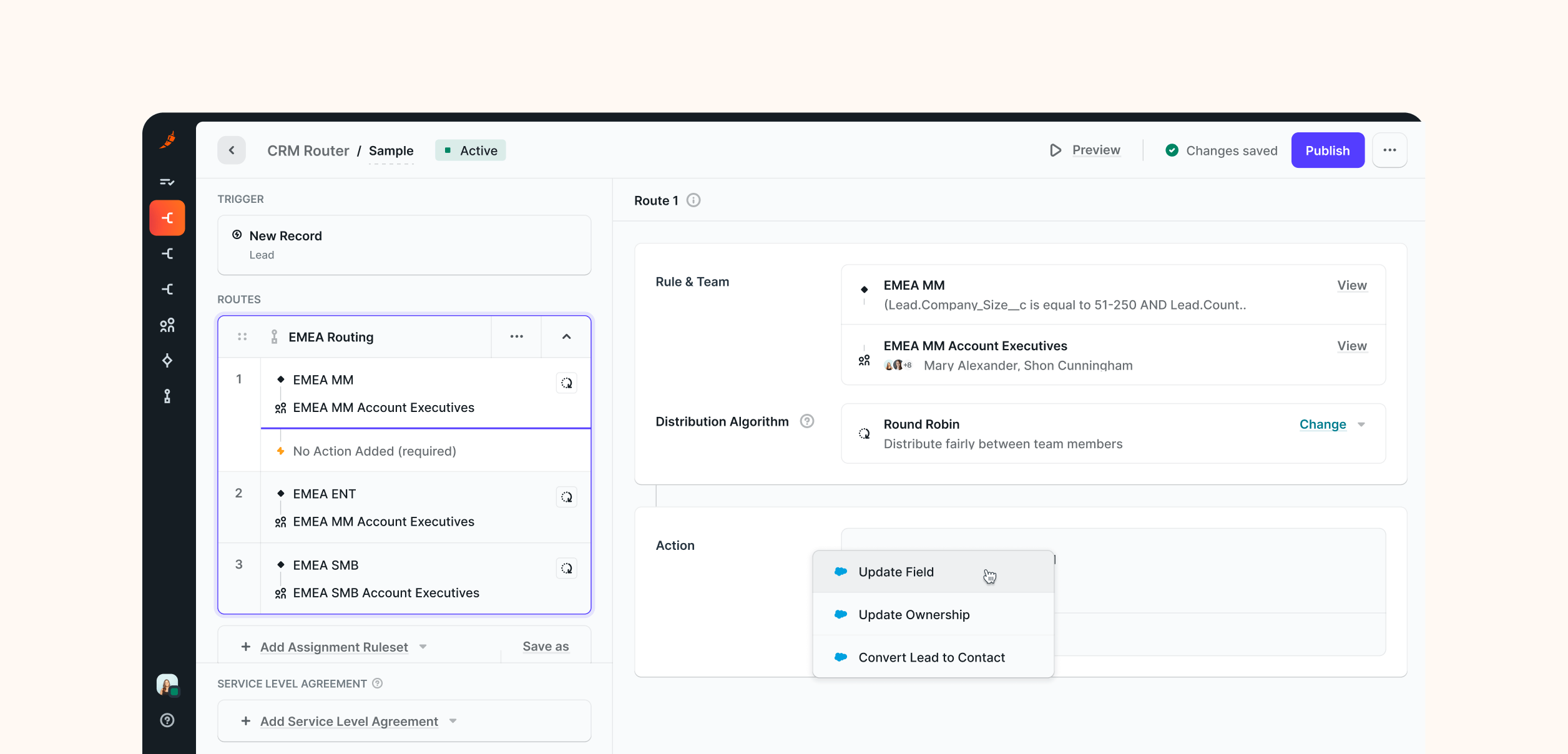The width and height of the screenshot is (1568, 754).
Task: Select Update Ownership from action menu
Action: 914,615
